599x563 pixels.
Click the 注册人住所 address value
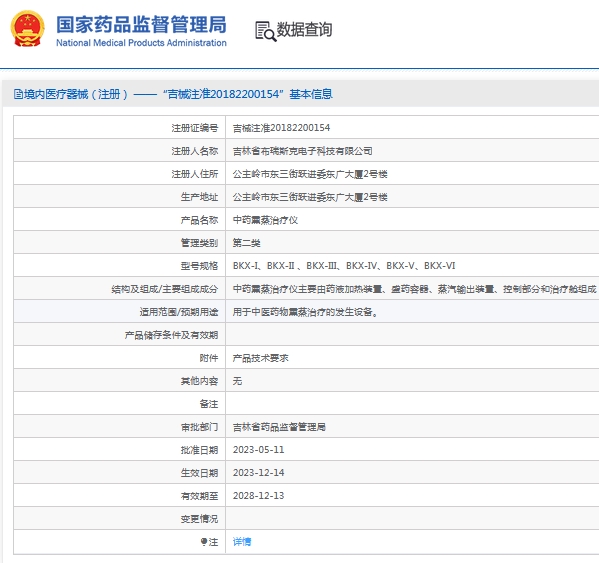tap(310, 174)
